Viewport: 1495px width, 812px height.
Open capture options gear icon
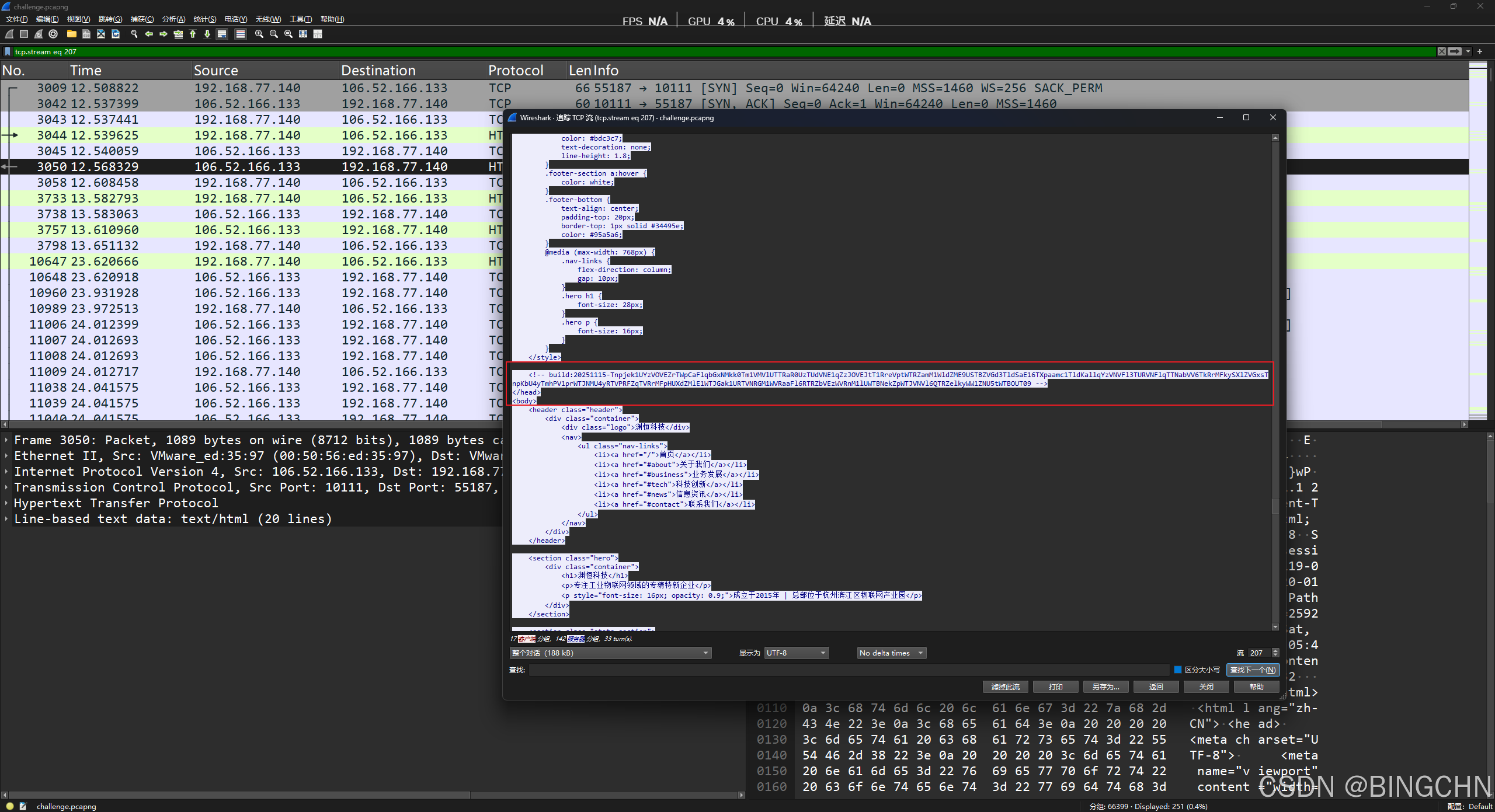coord(53,34)
